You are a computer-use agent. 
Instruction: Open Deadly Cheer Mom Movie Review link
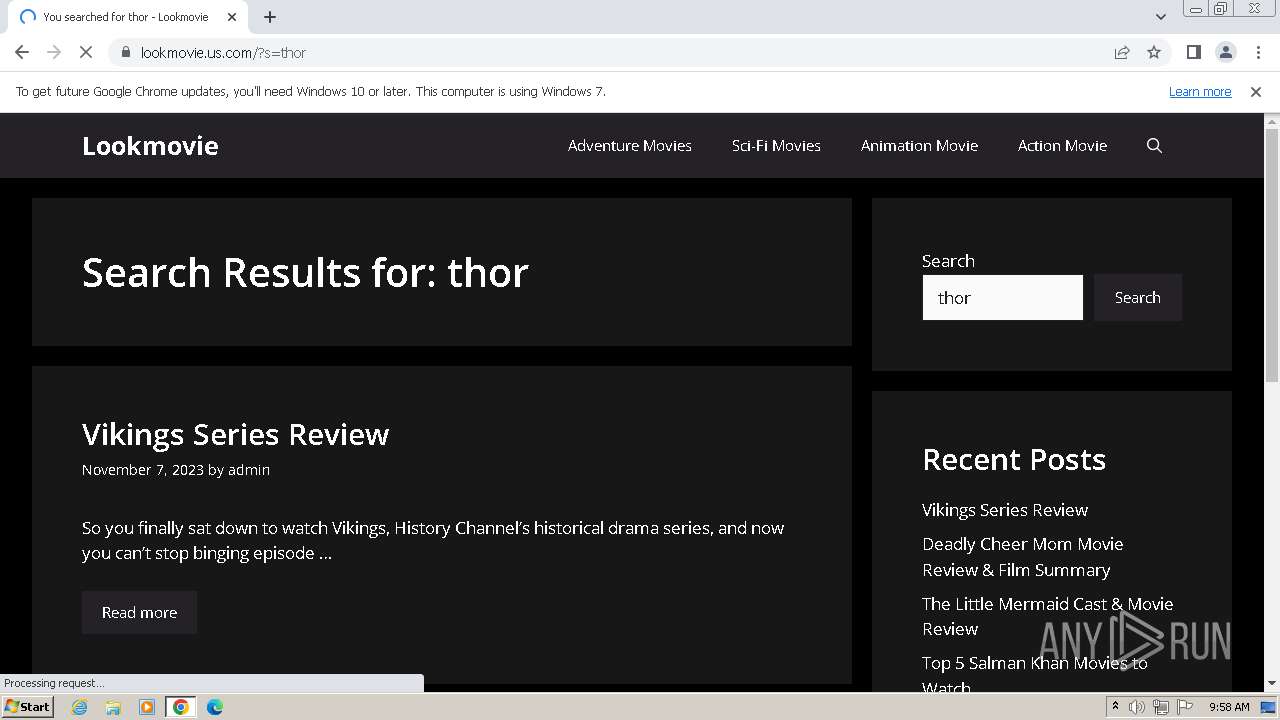click(1023, 557)
